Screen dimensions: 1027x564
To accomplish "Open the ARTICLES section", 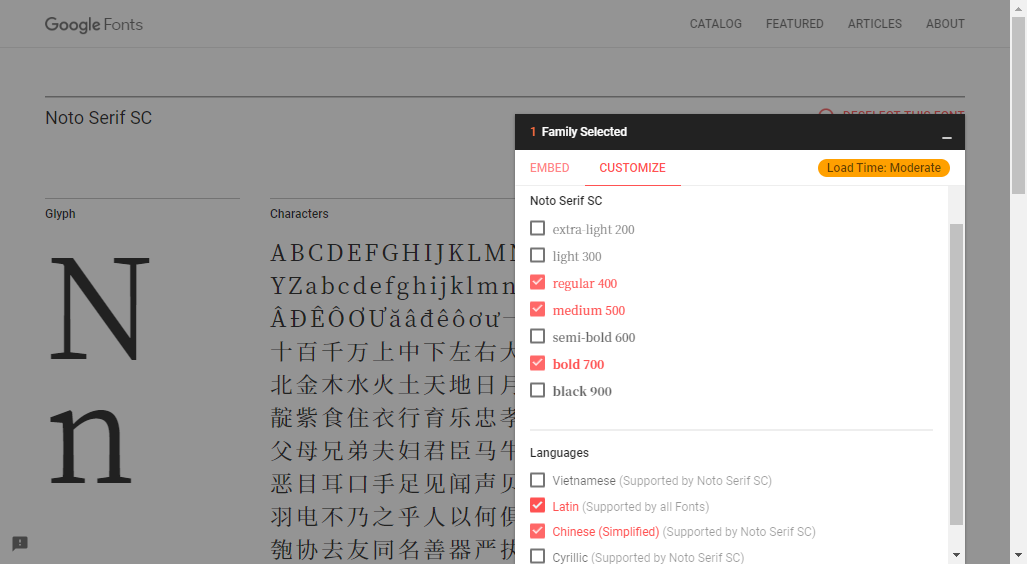I will click(x=874, y=24).
